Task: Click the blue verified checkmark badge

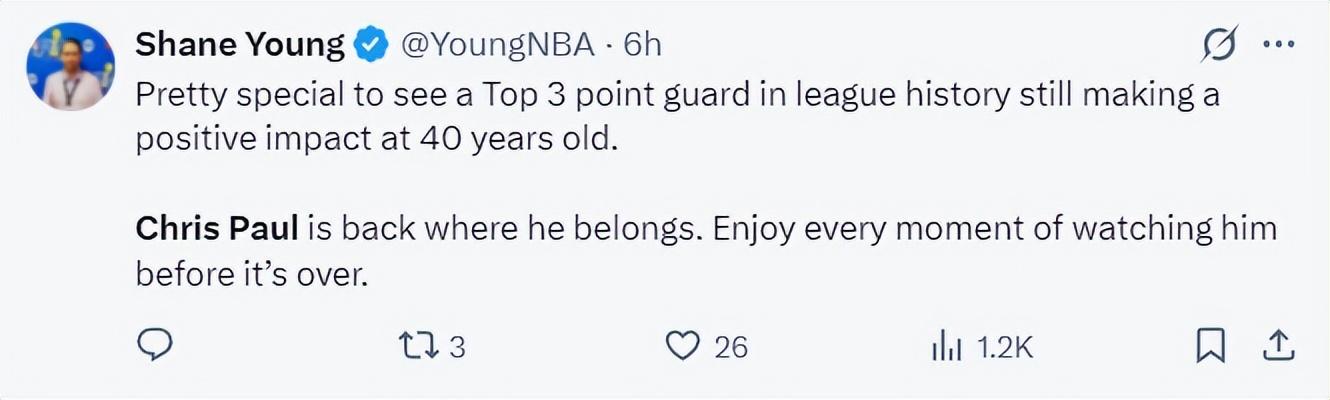Action: tap(372, 45)
